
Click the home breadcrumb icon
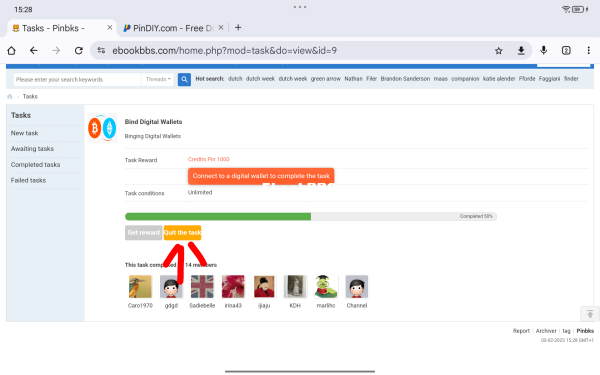tap(10, 96)
